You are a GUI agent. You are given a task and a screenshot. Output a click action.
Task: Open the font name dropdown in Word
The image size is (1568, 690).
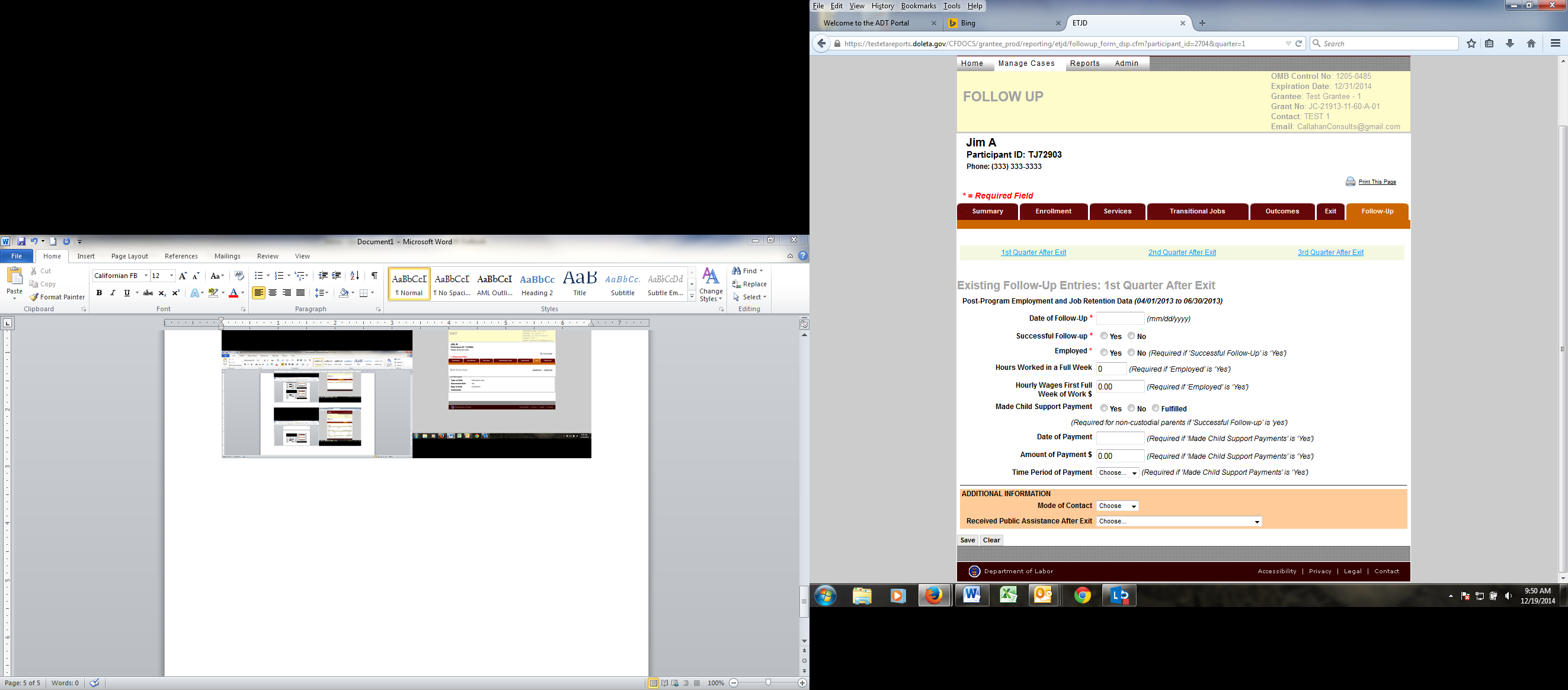[x=146, y=276]
